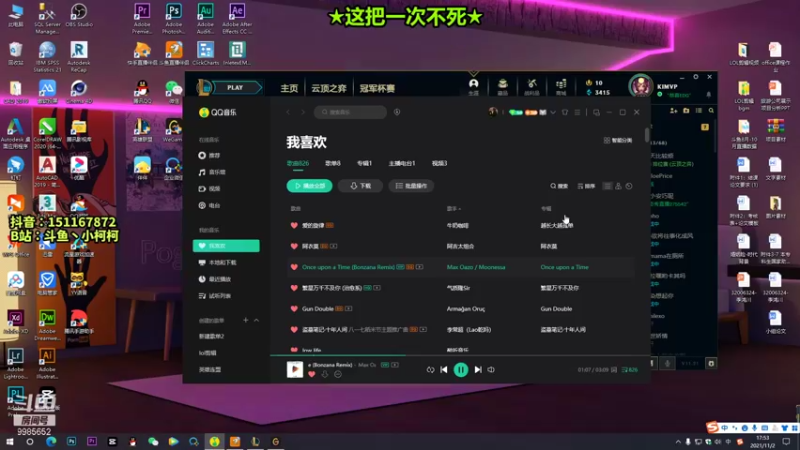This screenshot has height=450, width=800.
Task: Seek on the song progress bar
Action: 460,355
